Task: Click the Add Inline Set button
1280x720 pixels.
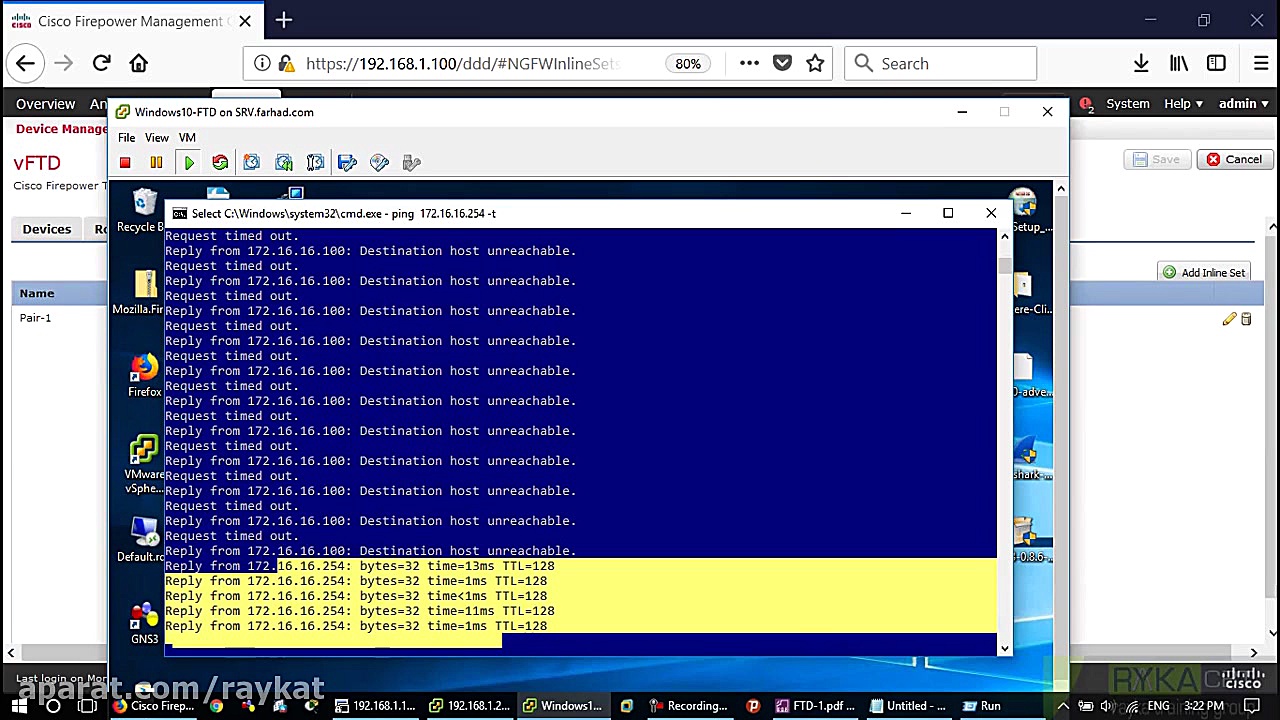Action: point(1204,271)
